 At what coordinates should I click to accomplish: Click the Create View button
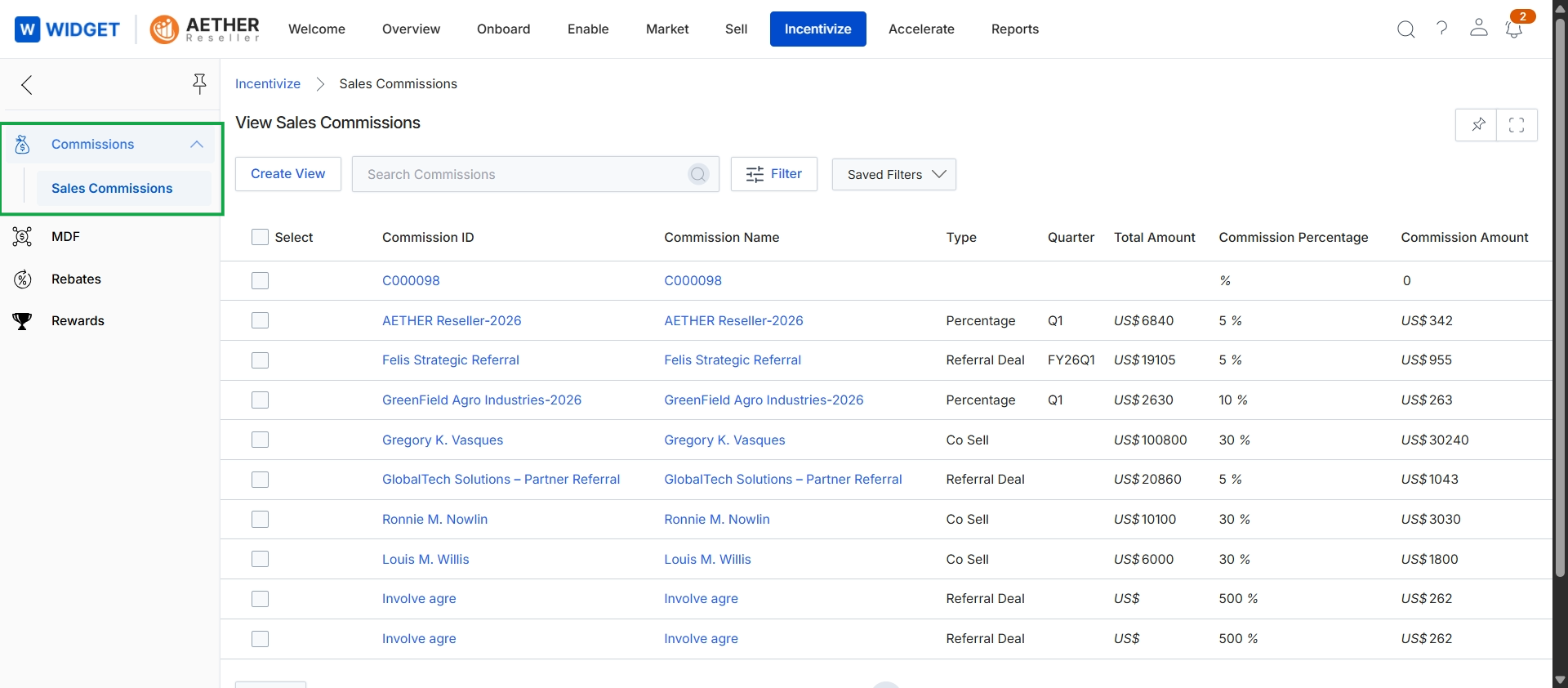[287, 174]
